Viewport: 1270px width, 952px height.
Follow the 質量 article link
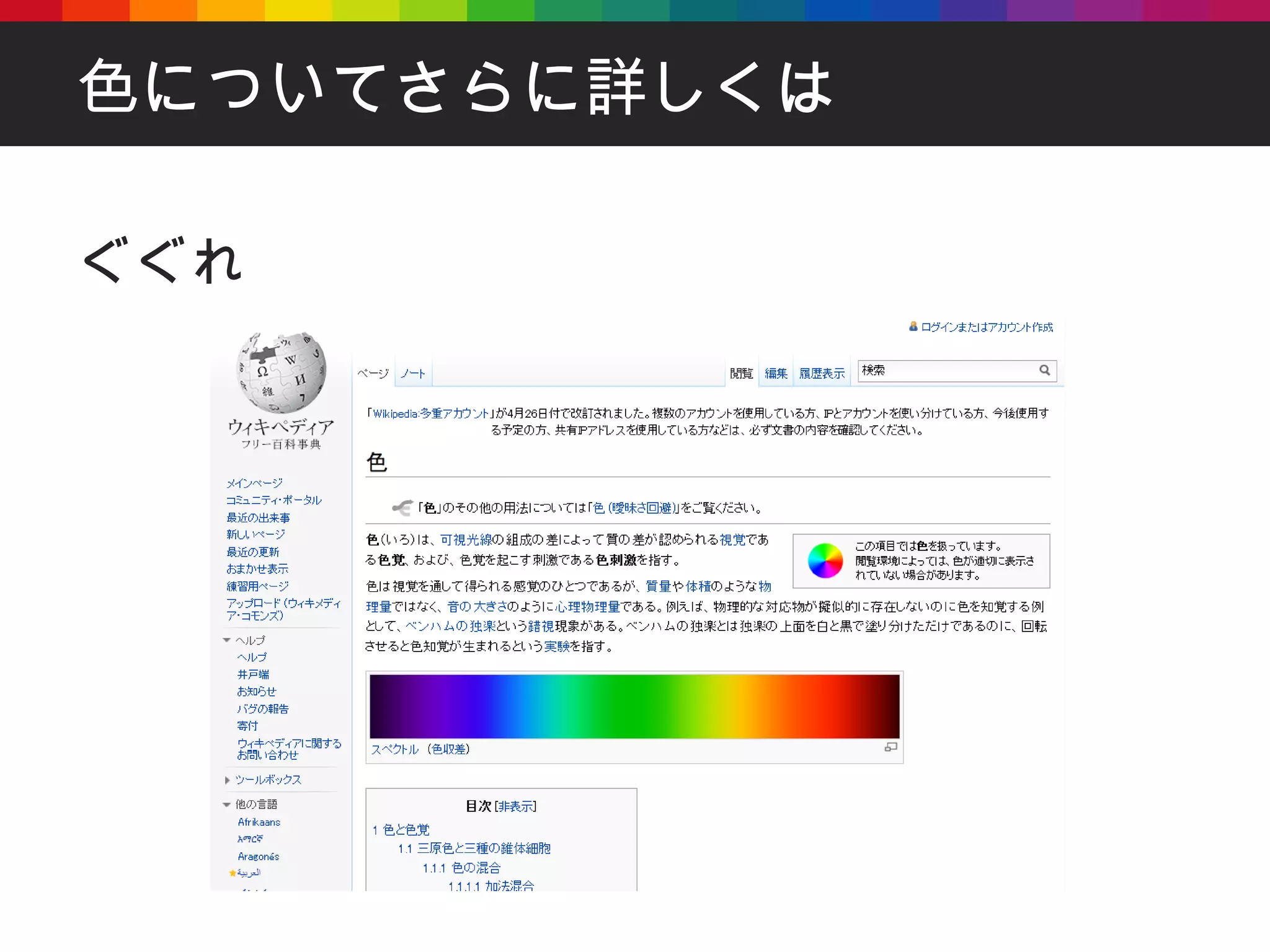pos(659,586)
